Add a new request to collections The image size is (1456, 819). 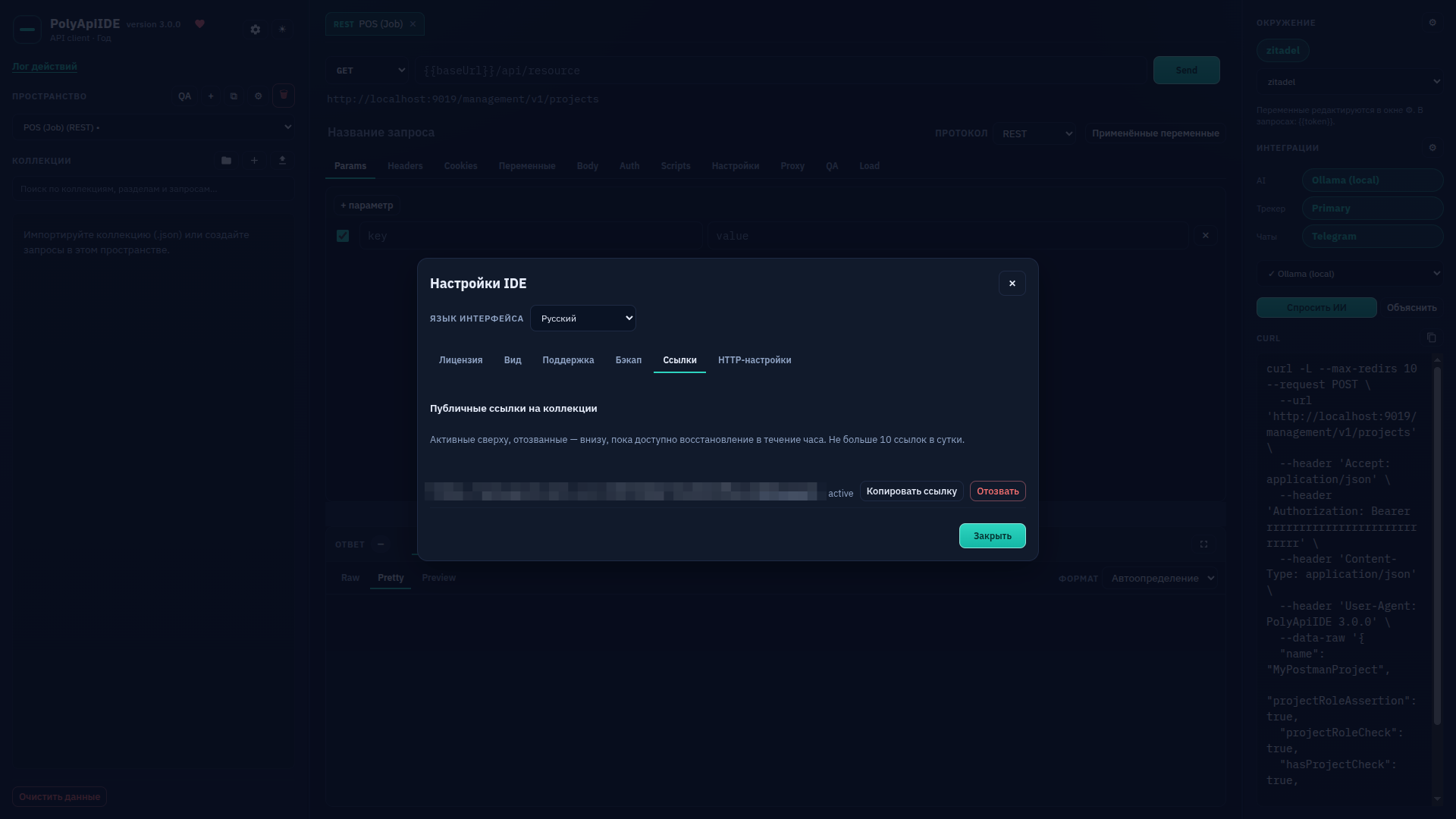tap(254, 161)
